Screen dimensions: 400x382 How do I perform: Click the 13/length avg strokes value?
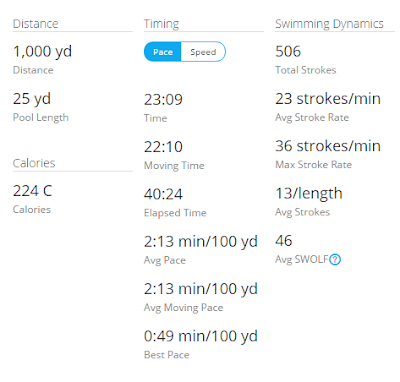(x=309, y=194)
